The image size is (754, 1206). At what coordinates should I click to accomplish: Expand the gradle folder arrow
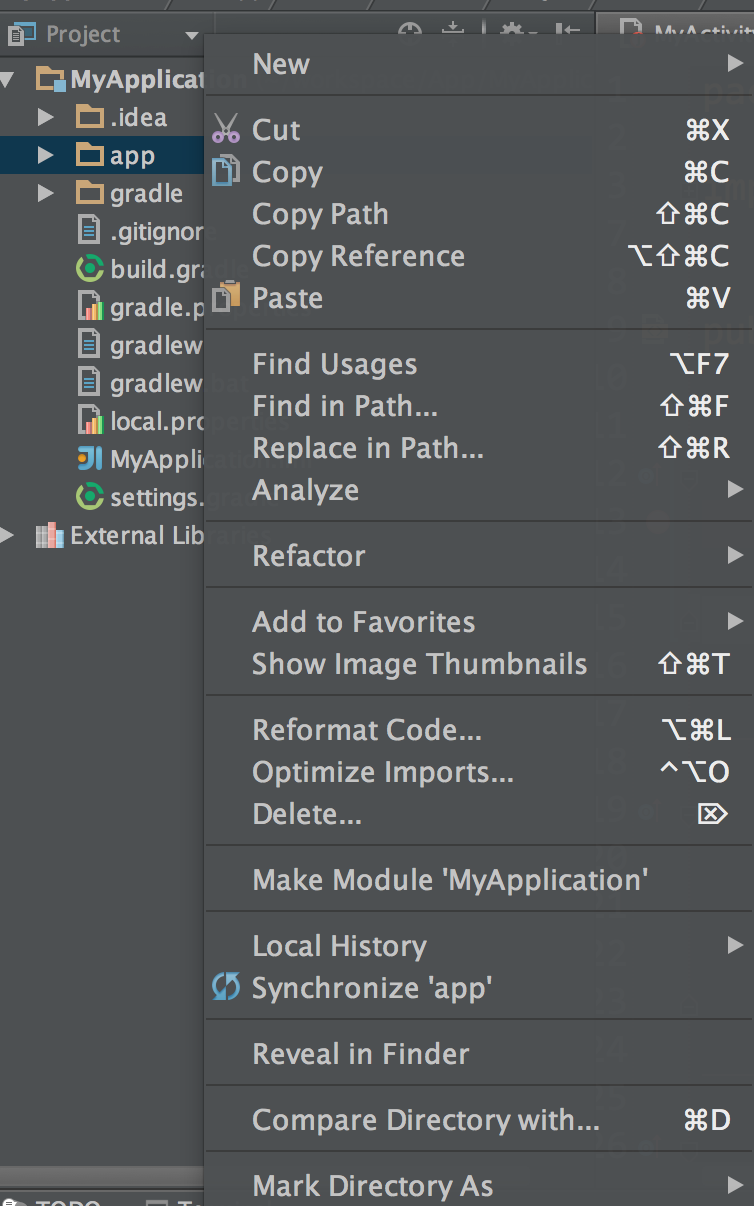pyautogui.click(x=45, y=193)
